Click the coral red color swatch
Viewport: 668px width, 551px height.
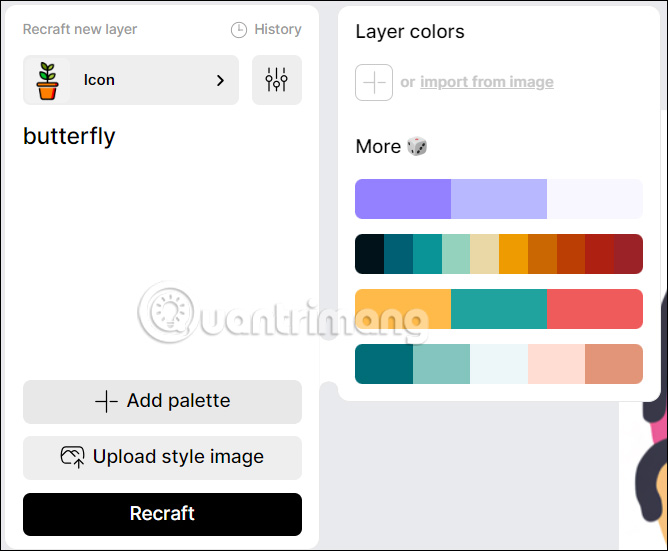[595, 309]
